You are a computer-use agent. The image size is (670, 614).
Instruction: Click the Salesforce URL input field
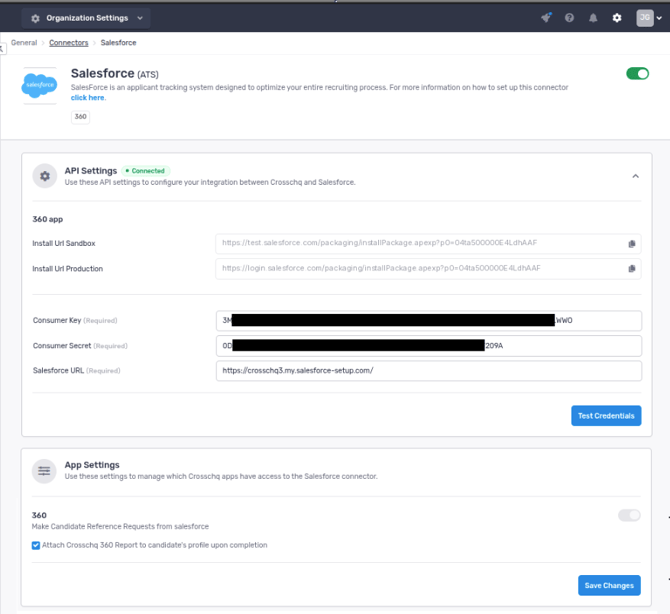point(429,370)
